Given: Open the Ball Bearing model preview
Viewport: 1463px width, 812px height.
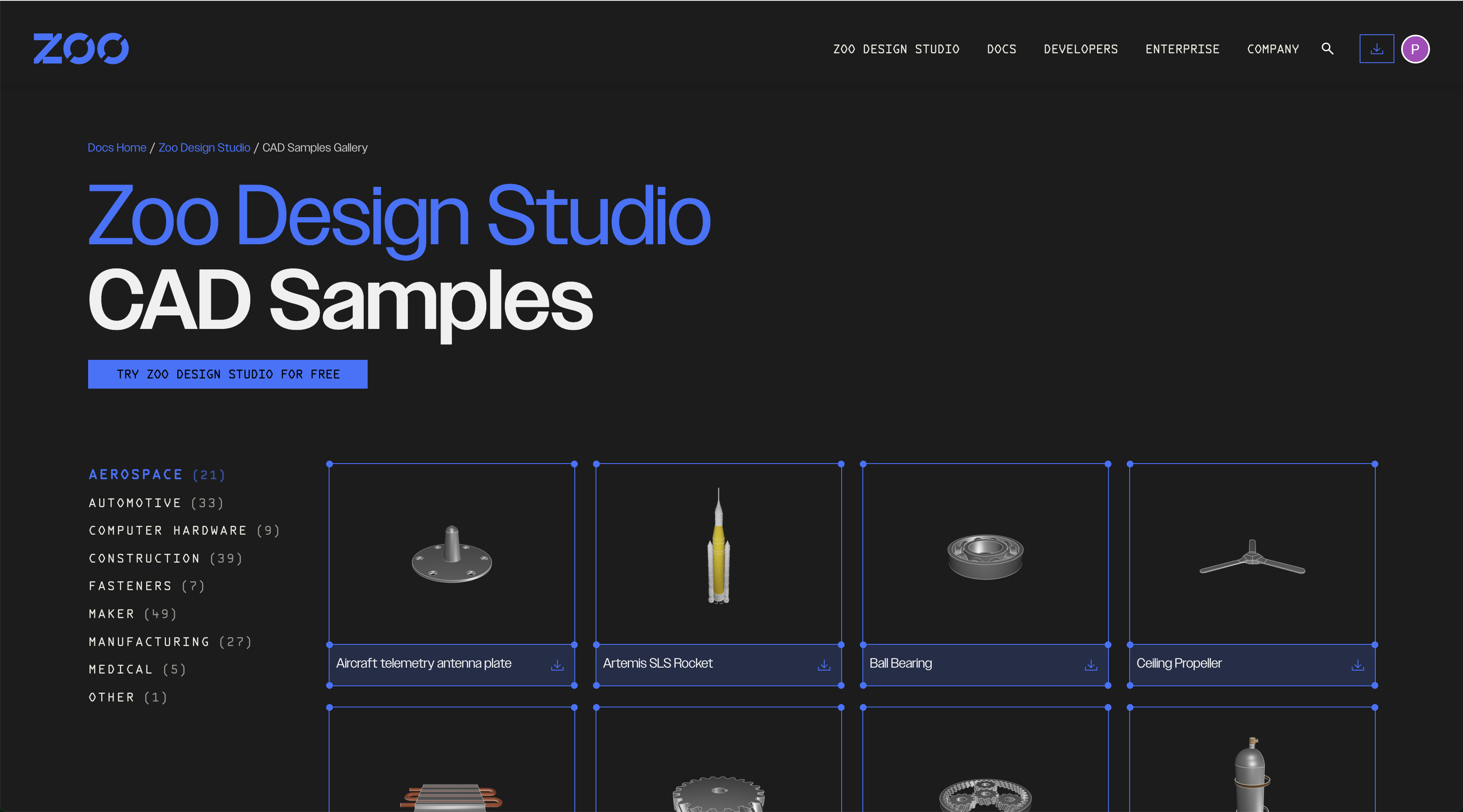Looking at the screenshot, I should click(x=985, y=554).
